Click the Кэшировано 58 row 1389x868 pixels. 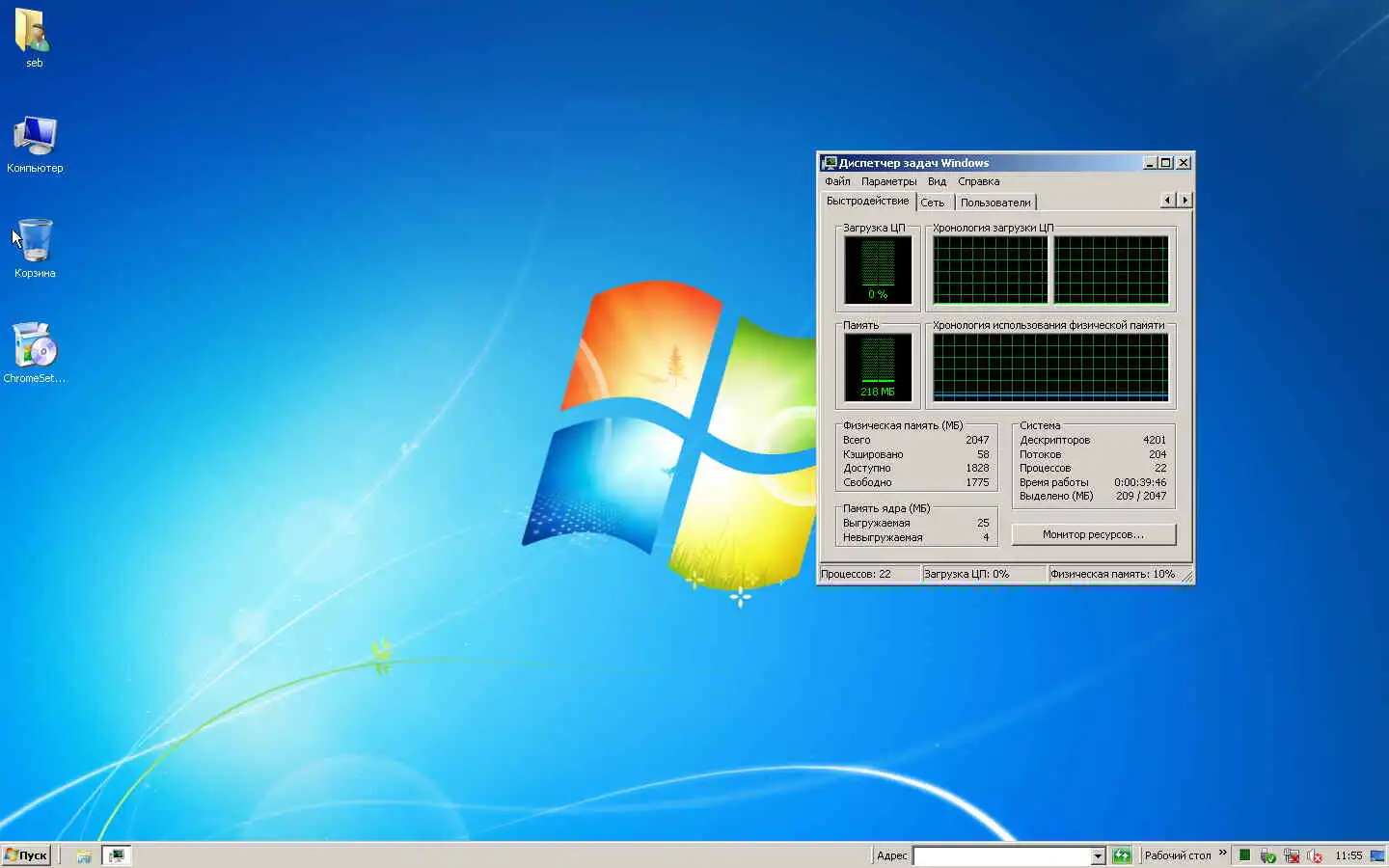click(915, 454)
